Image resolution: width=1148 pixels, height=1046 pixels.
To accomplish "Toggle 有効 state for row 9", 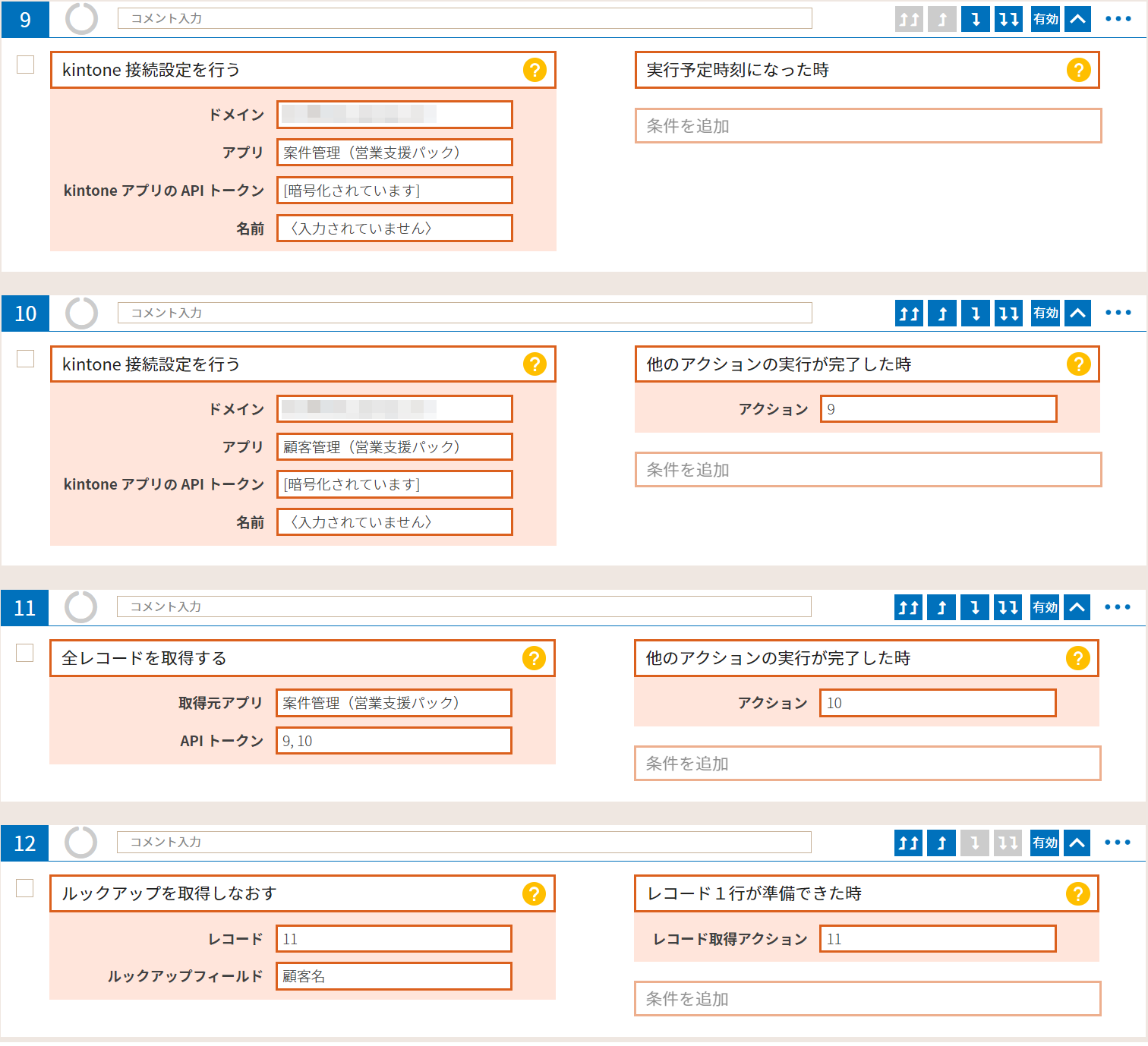I will point(1045,19).
